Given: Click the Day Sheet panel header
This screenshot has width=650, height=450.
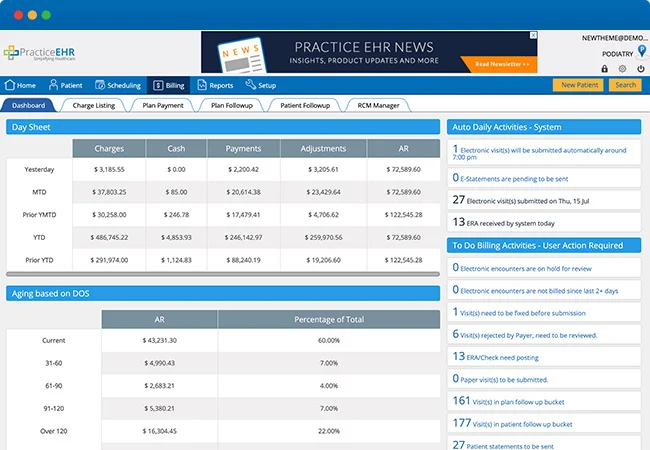Looking at the screenshot, I should pyautogui.click(x=223, y=127).
